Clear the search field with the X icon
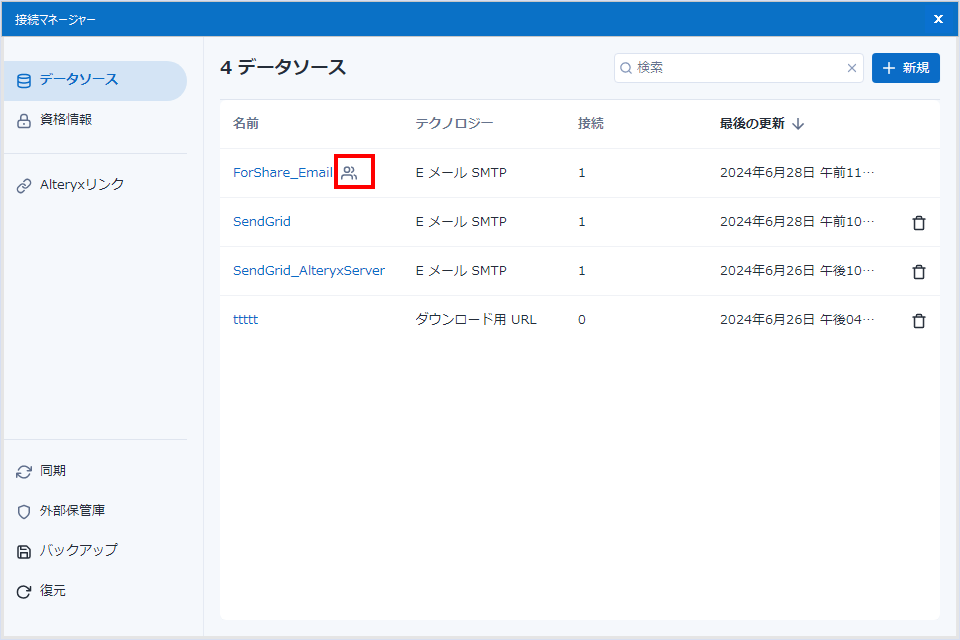 click(x=852, y=68)
